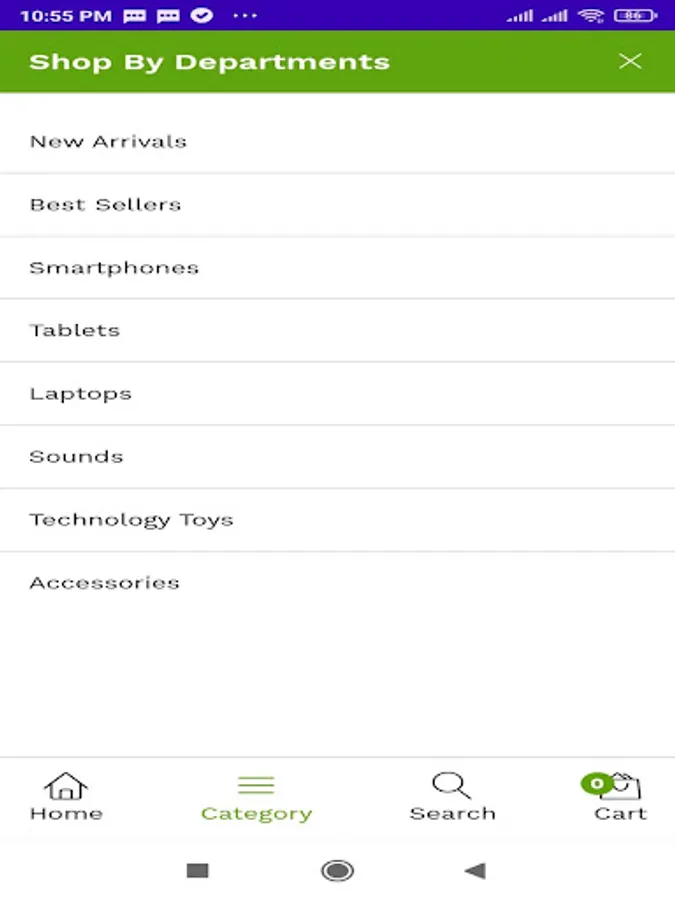The image size is (675, 900).
Task: Open the New Arrivals department
Action: point(108,141)
